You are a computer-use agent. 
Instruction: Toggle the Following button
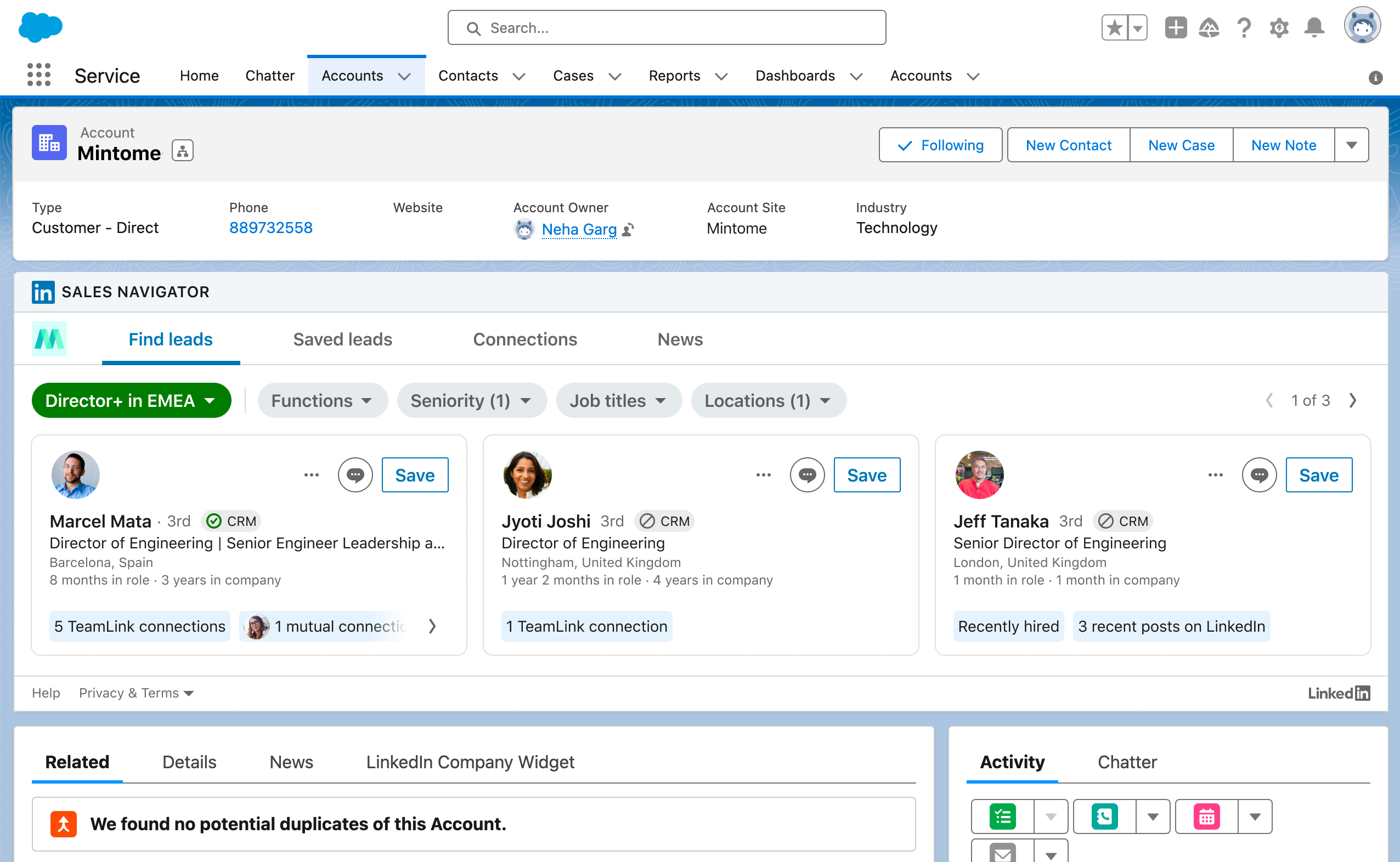pos(940,145)
